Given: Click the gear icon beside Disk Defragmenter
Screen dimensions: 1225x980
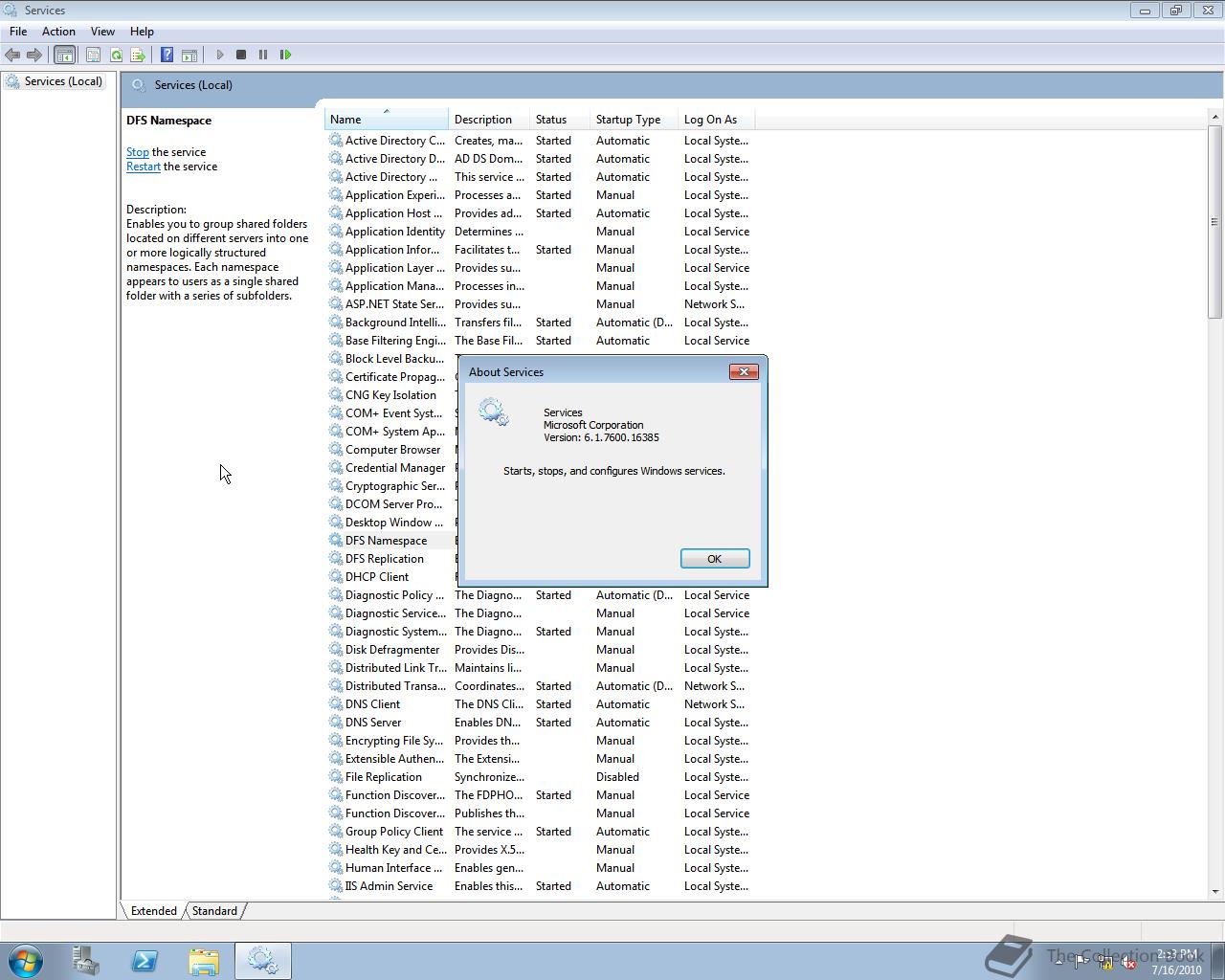Looking at the screenshot, I should pos(336,650).
